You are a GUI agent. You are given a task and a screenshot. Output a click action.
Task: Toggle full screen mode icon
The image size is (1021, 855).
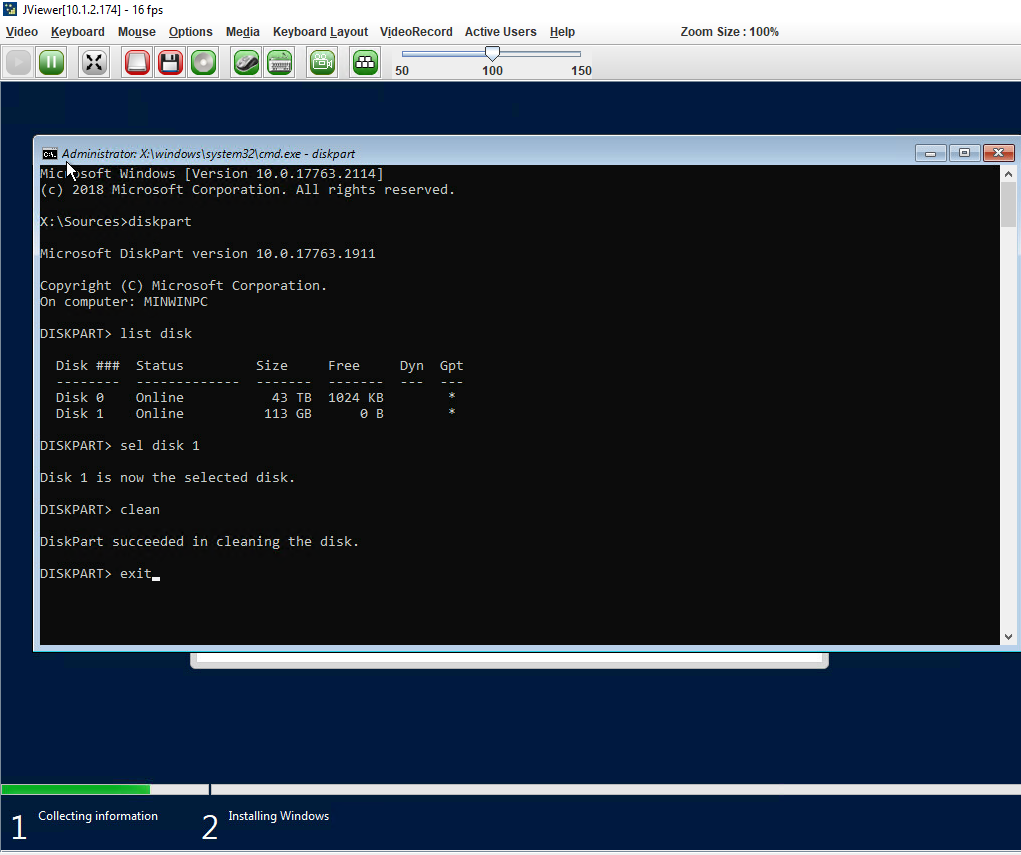point(94,63)
